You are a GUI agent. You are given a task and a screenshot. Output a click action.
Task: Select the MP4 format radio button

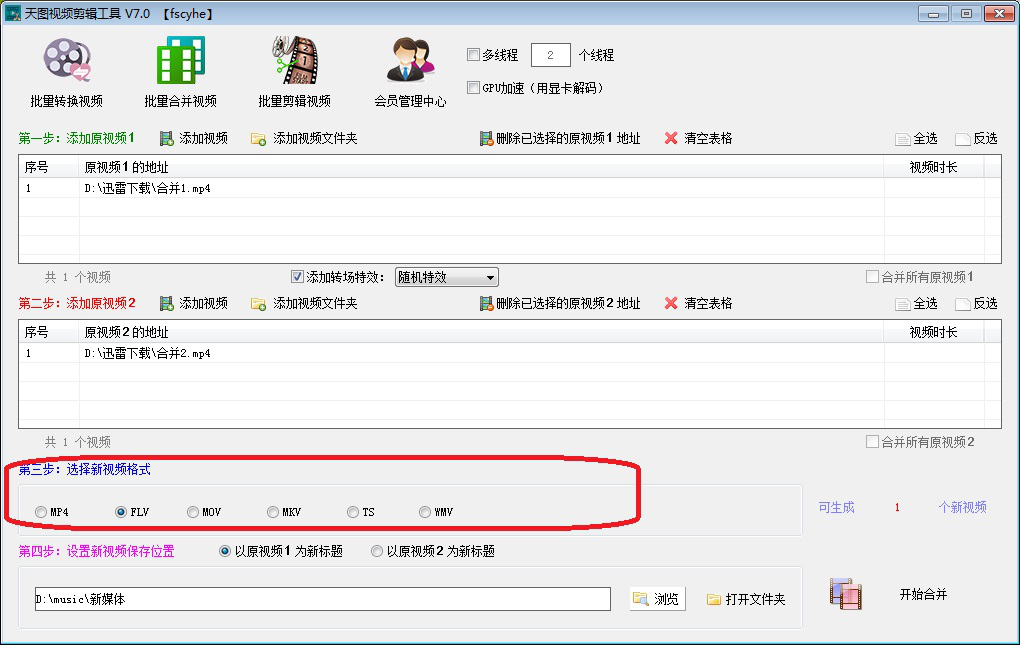click(x=41, y=512)
